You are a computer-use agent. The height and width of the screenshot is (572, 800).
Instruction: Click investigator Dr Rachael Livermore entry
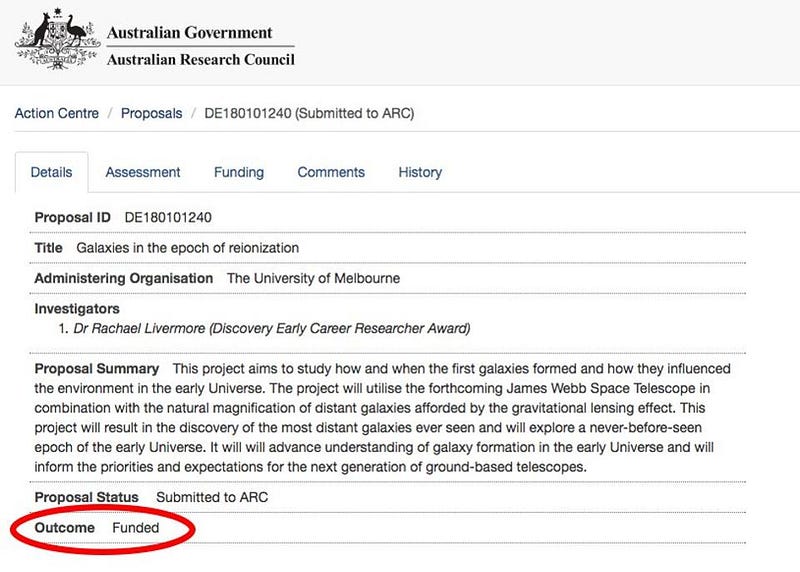[x=271, y=329]
